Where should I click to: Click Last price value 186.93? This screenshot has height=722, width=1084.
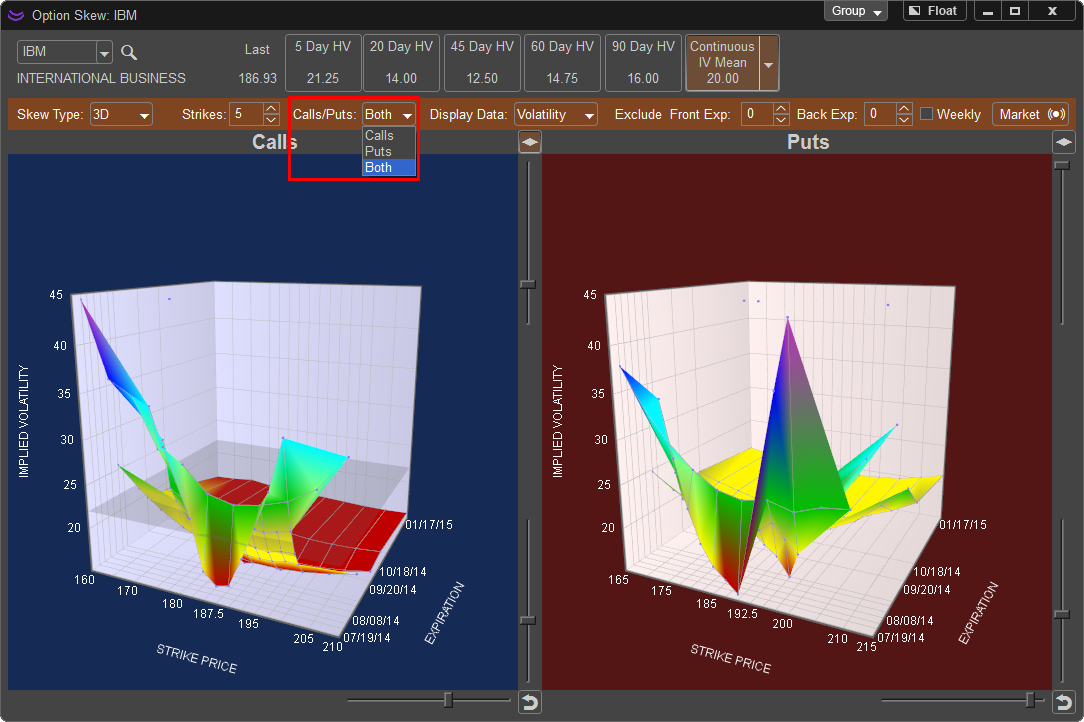pyautogui.click(x=257, y=78)
